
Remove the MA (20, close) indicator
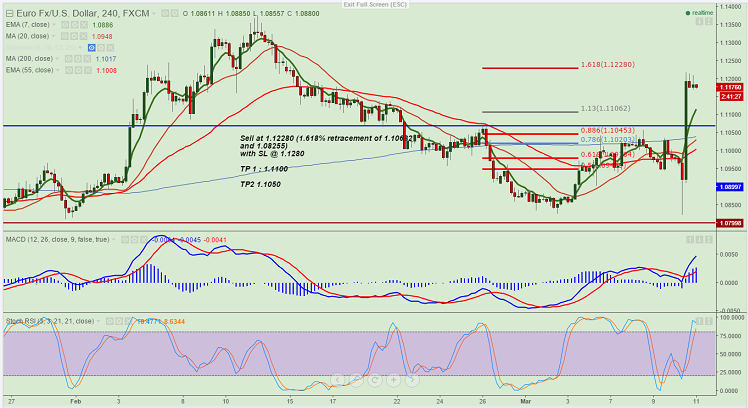pyautogui.click(x=84, y=36)
